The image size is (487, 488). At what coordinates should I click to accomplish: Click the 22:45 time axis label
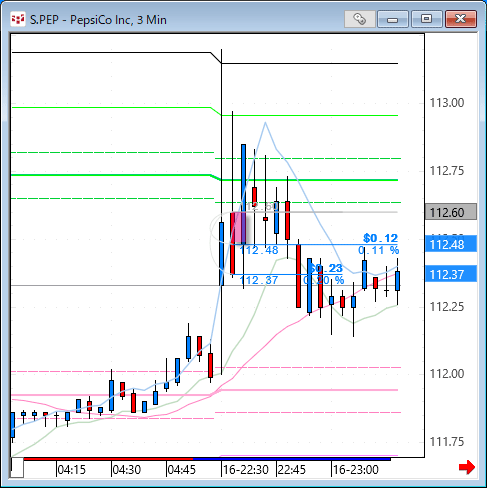(292, 470)
